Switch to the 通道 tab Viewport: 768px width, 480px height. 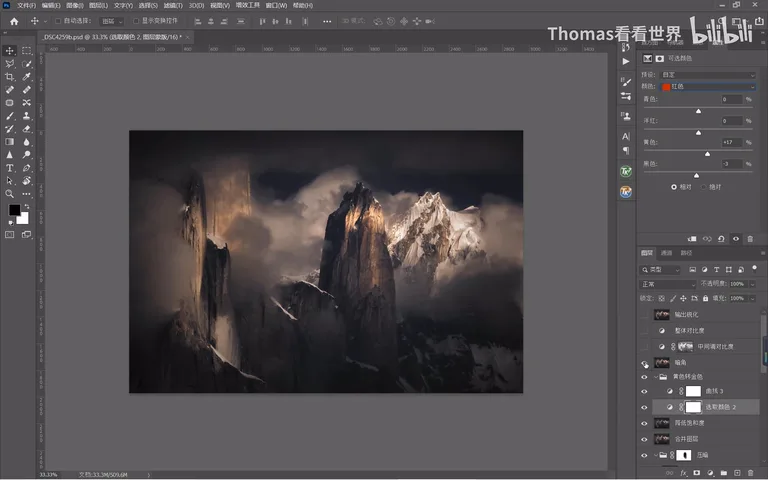click(x=666, y=253)
